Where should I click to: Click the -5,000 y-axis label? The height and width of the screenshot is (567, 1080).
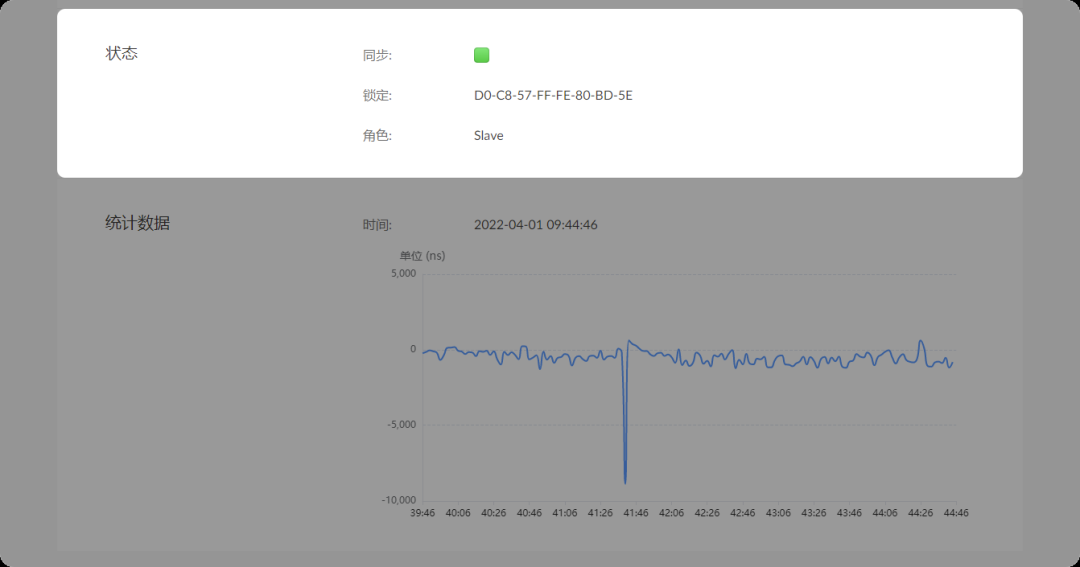click(x=399, y=425)
